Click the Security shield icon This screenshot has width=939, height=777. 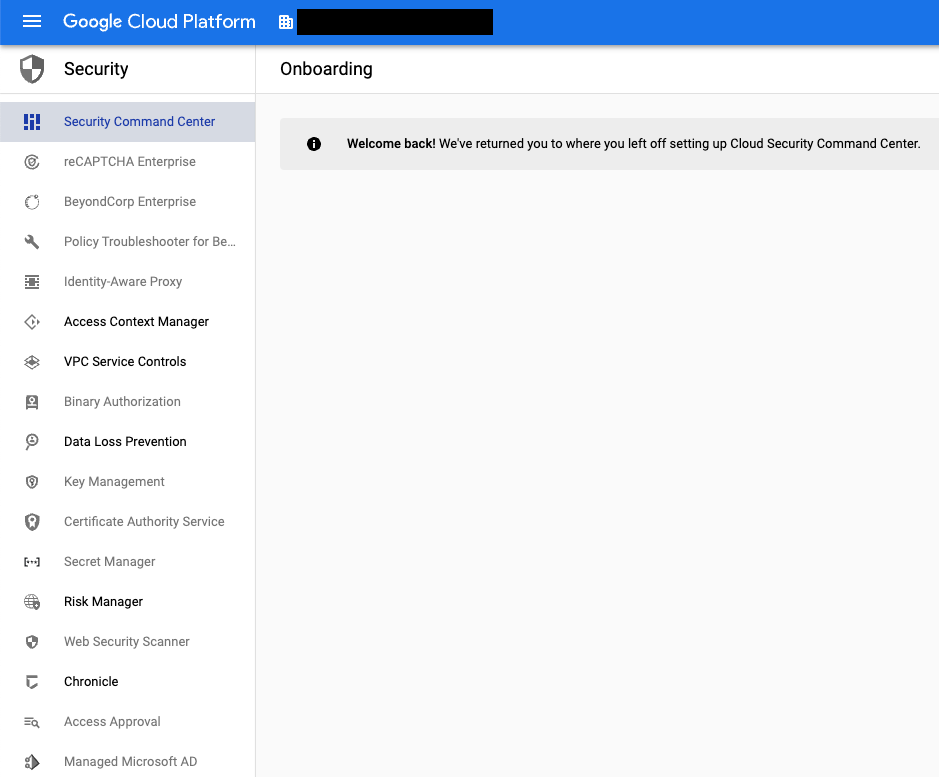click(x=32, y=69)
